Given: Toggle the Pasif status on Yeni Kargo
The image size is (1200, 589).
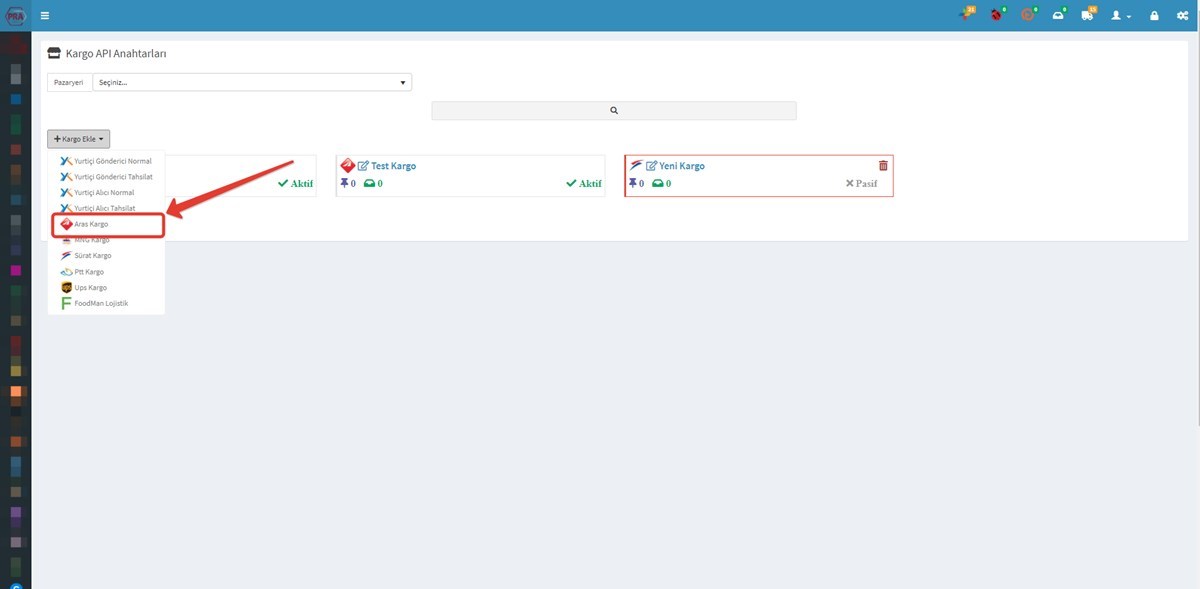Looking at the screenshot, I should (861, 184).
